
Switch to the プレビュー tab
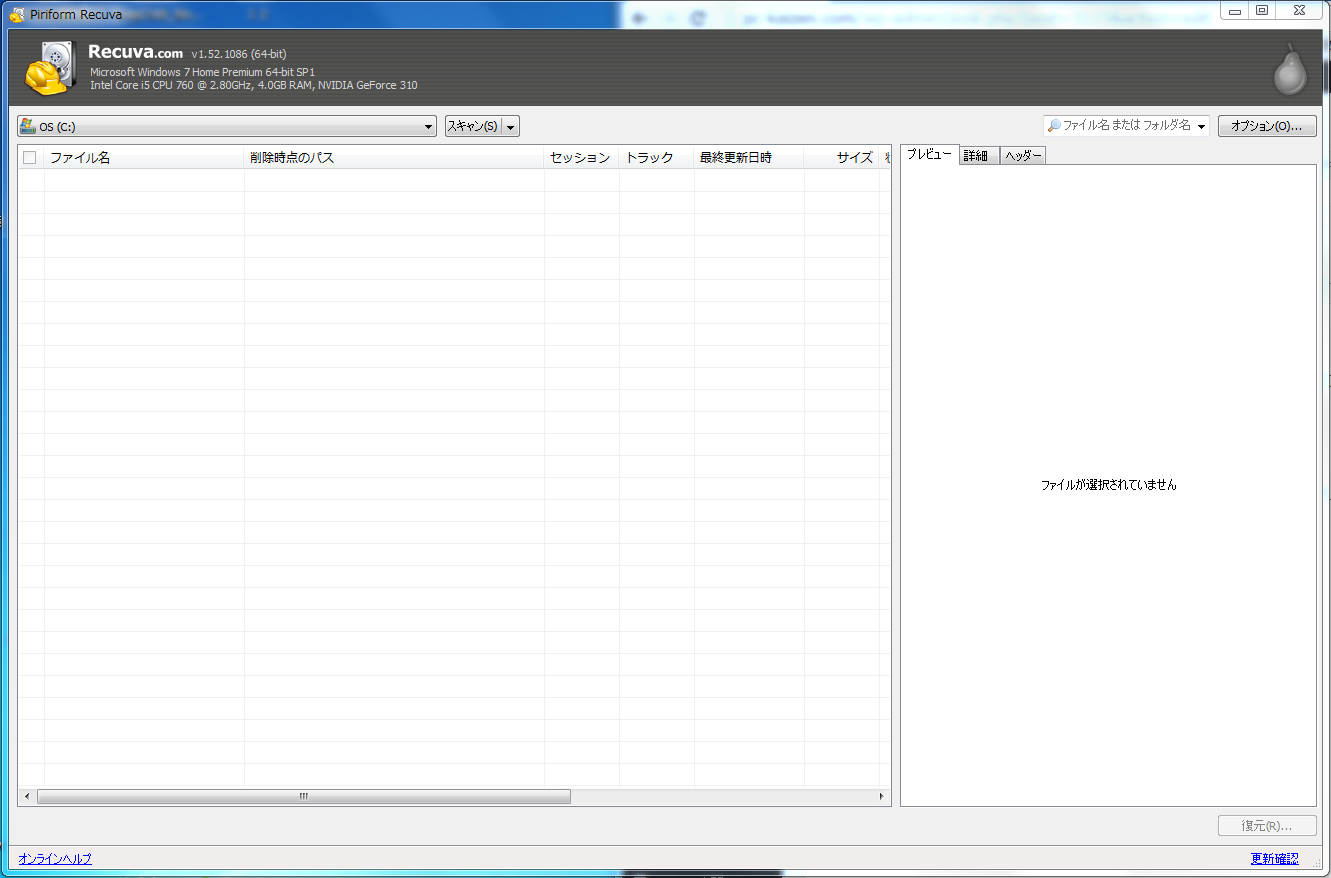click(x=929, y=154)
